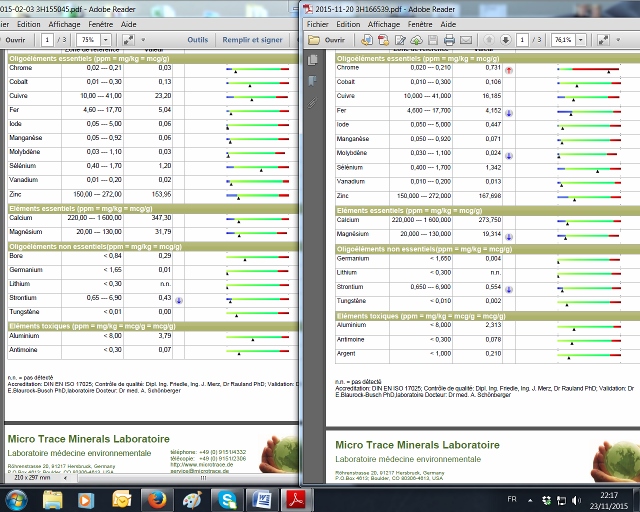640x512 pixels.
Task: Open the Affichage menu in right window
Action: pyautogui.click(x=384, y=24)
